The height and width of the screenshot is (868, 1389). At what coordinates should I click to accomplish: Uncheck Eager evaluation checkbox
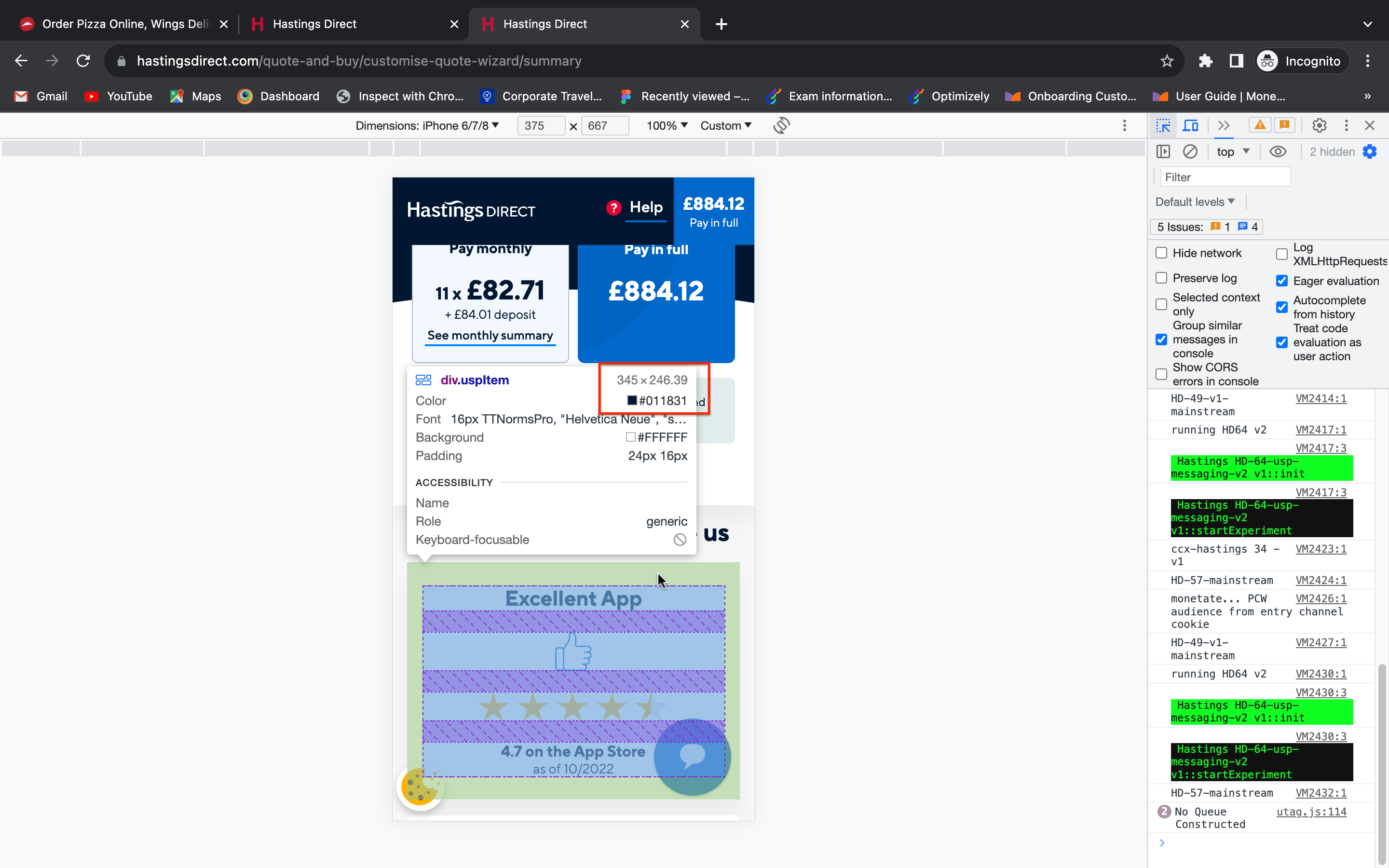coord(1281,281)
